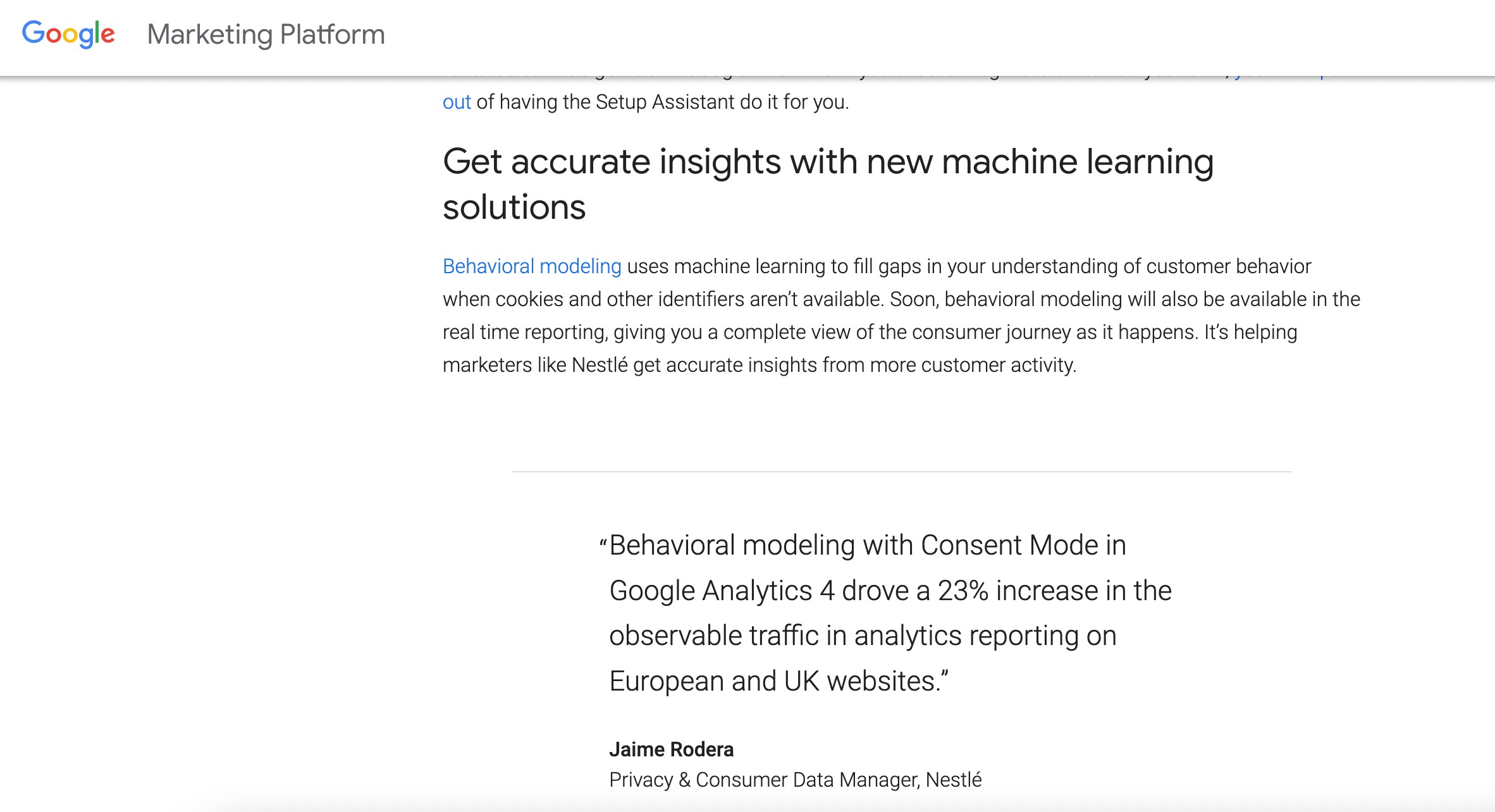Open the "Behavioral modeling" hyperlink
The height and width of the screenshot is (812, 1495).
point(532,266)
